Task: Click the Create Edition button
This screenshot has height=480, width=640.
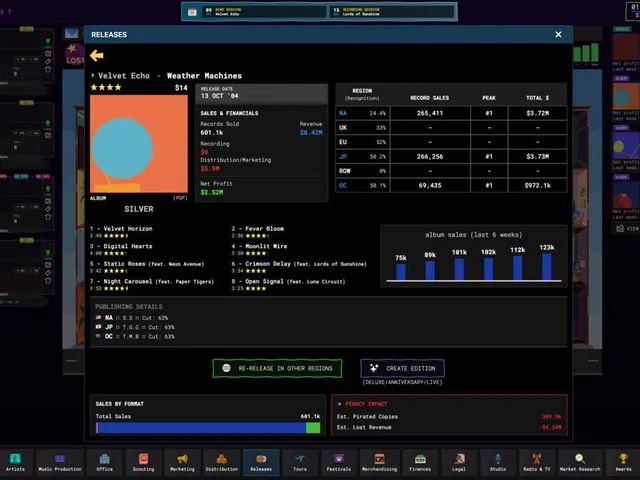Action: 402,369
